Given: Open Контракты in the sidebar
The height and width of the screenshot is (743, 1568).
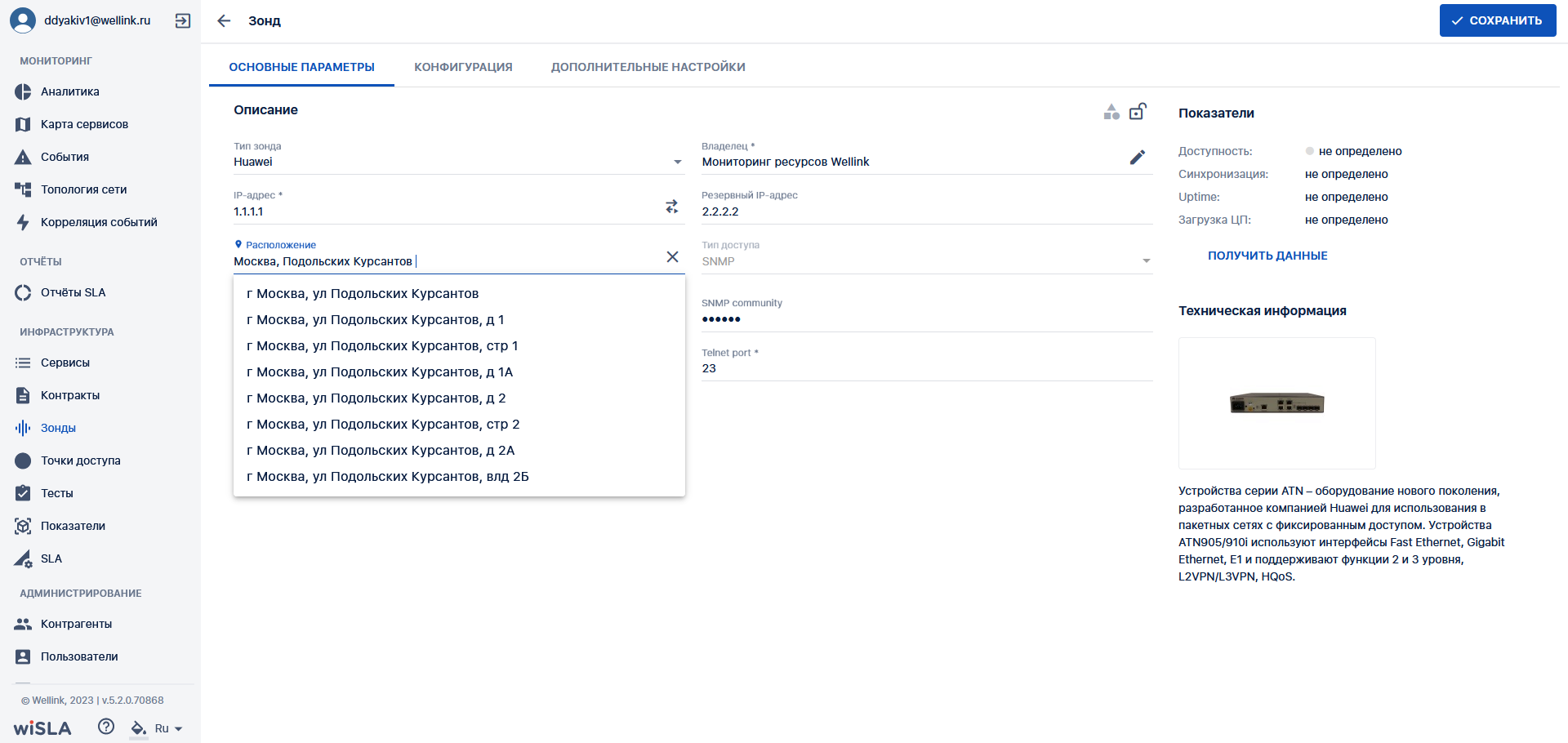Looking at the screenshot, I should pyautogui.click(x=100, y=395).
